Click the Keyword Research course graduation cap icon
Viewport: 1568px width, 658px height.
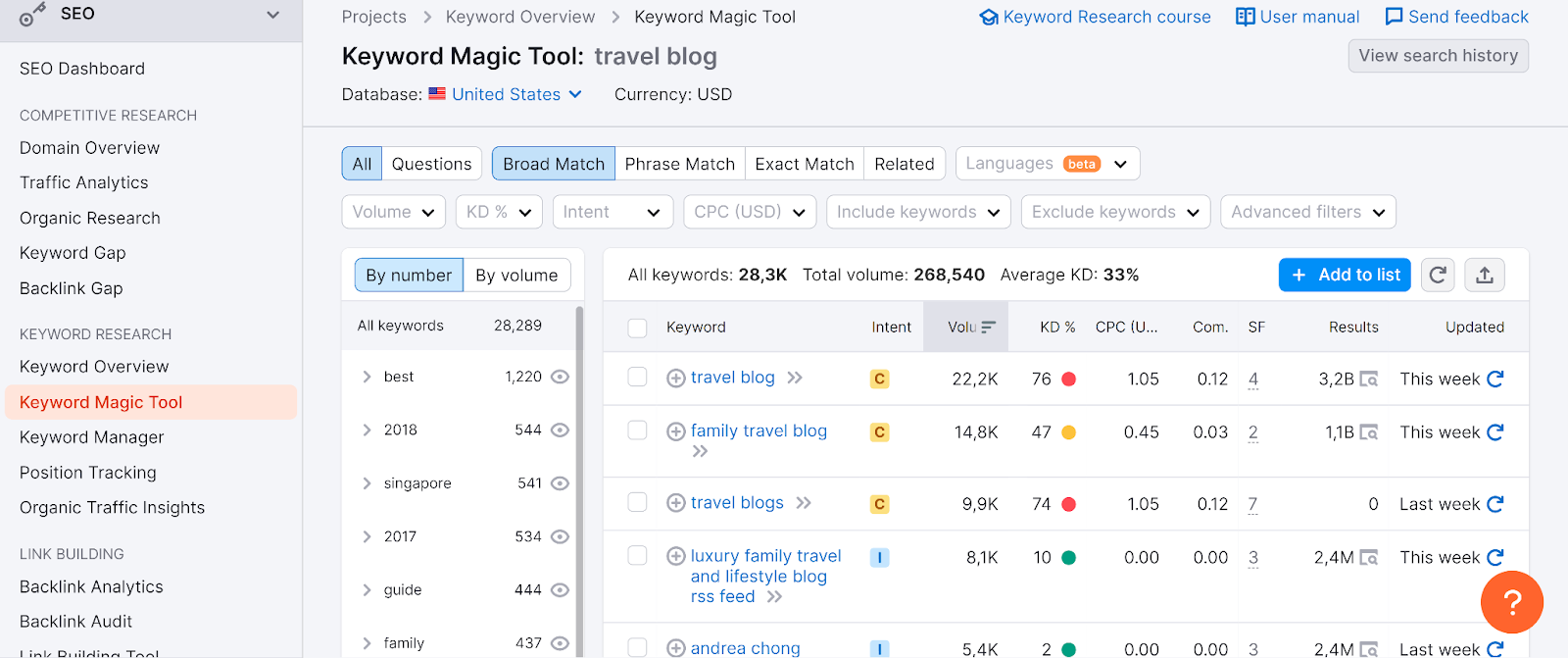point(989,17)
